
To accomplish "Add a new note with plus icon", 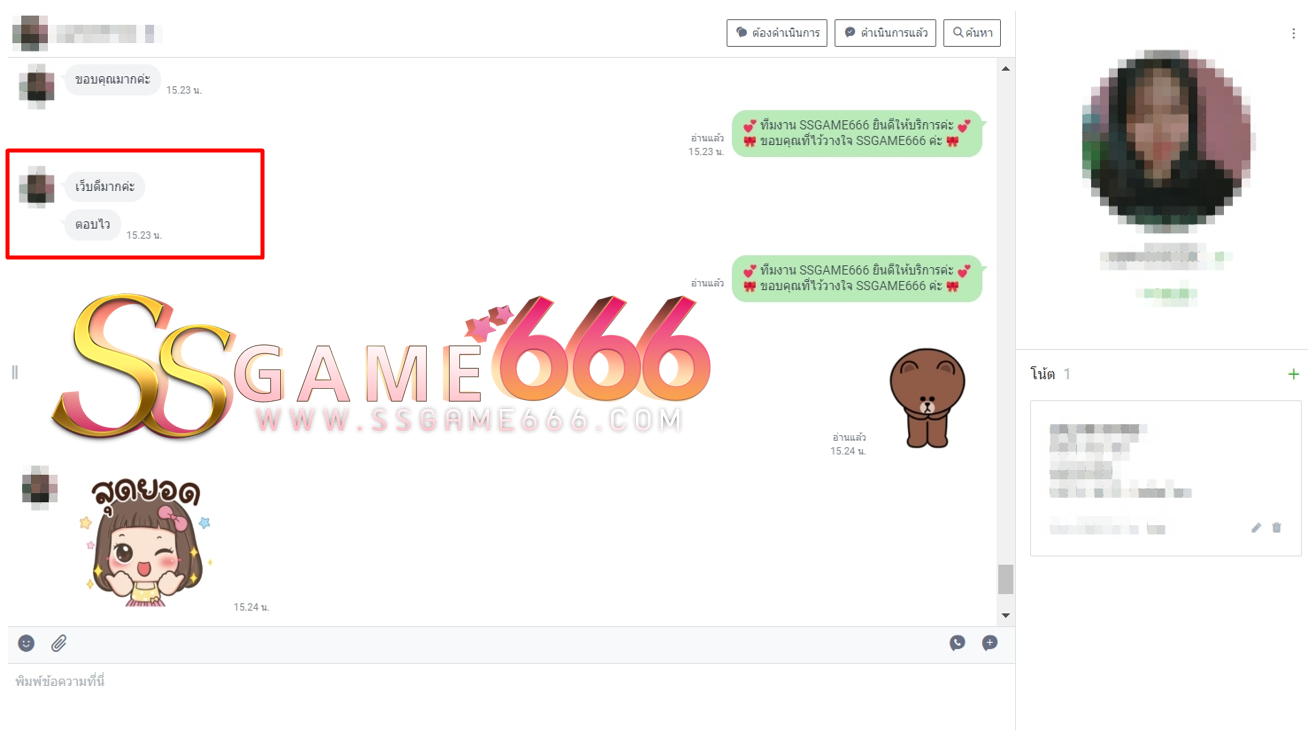I will [x=1293, y=374].
